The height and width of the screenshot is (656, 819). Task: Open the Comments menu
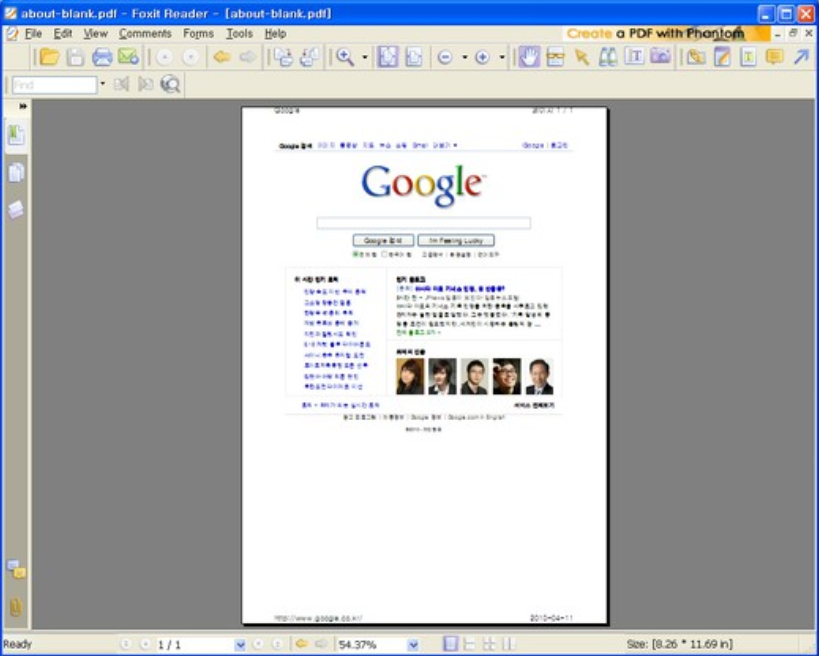tap(145, 33)
